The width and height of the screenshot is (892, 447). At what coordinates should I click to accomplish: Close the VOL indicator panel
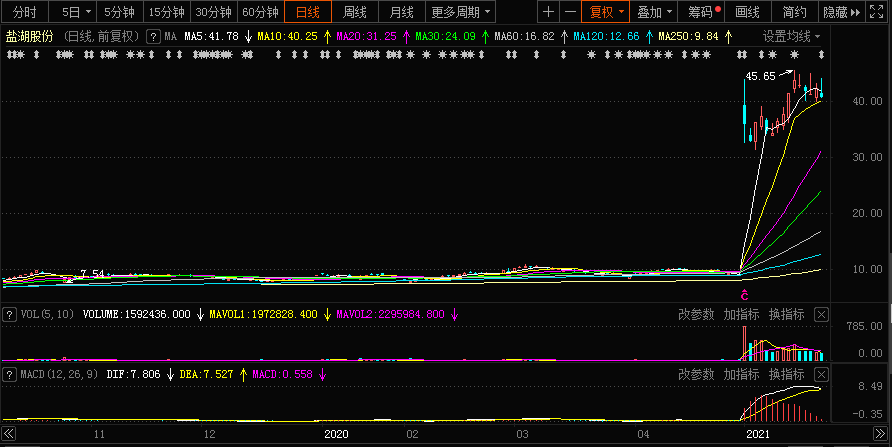(x=821, y=314)
